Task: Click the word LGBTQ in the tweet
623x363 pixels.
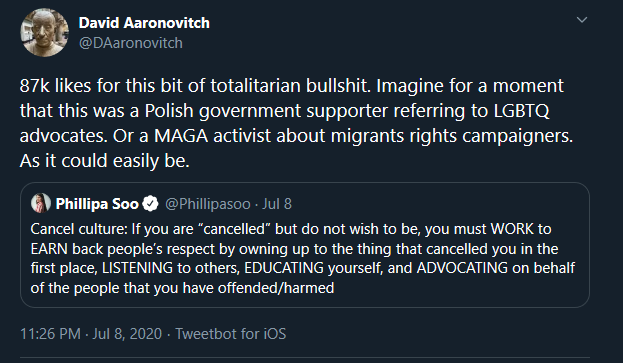Action: click(x=521, y=111)
